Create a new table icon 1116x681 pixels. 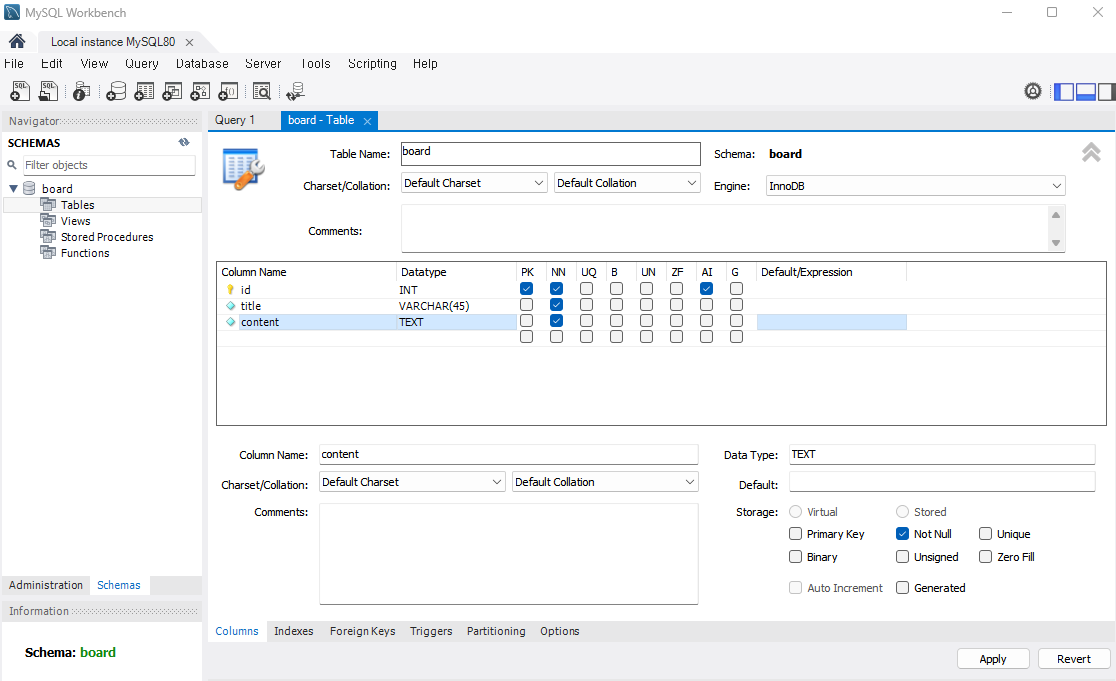[144, 91]
